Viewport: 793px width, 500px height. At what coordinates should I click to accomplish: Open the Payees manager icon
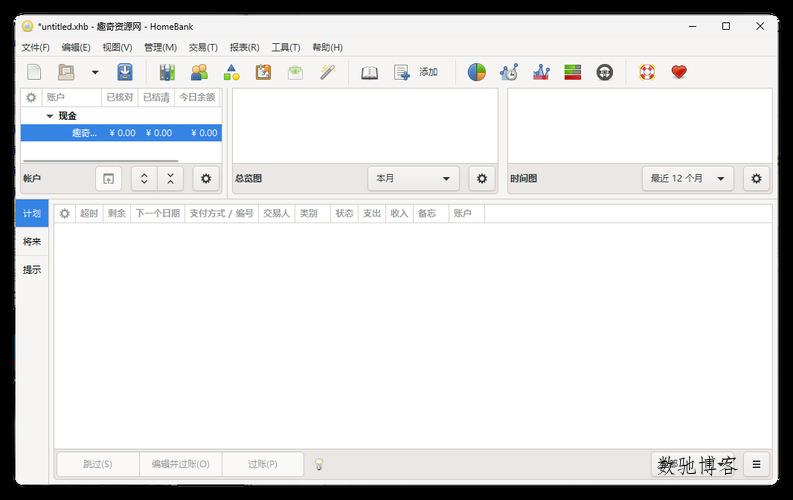[x=199, y=72]
